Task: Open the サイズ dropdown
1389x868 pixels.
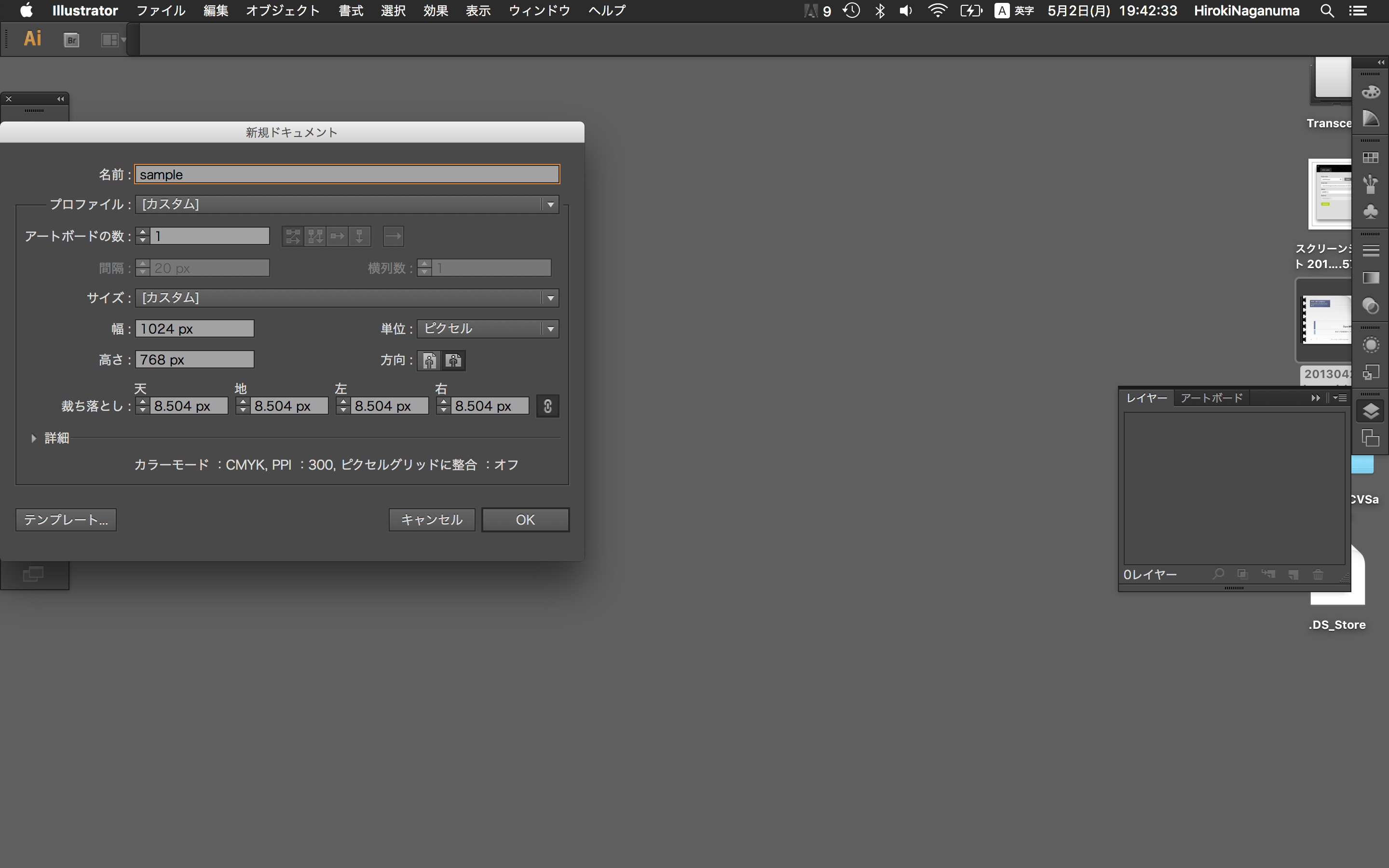Action: (549, 298)
